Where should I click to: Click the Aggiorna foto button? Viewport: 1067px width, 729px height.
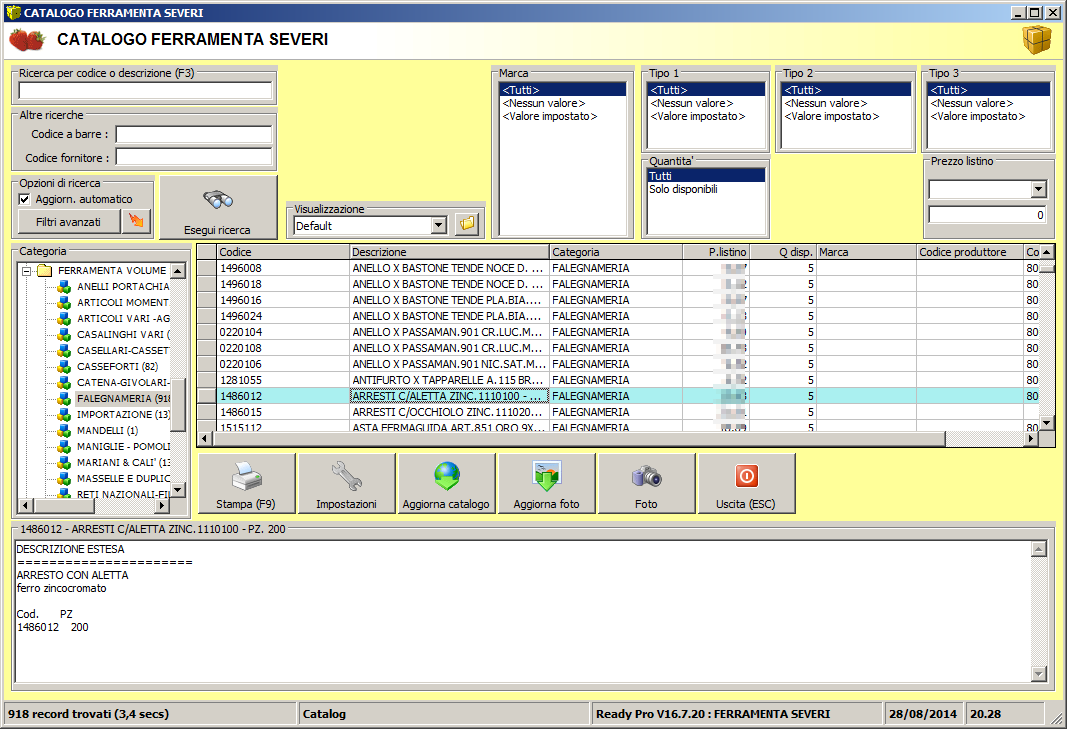[x=546, y=483]
